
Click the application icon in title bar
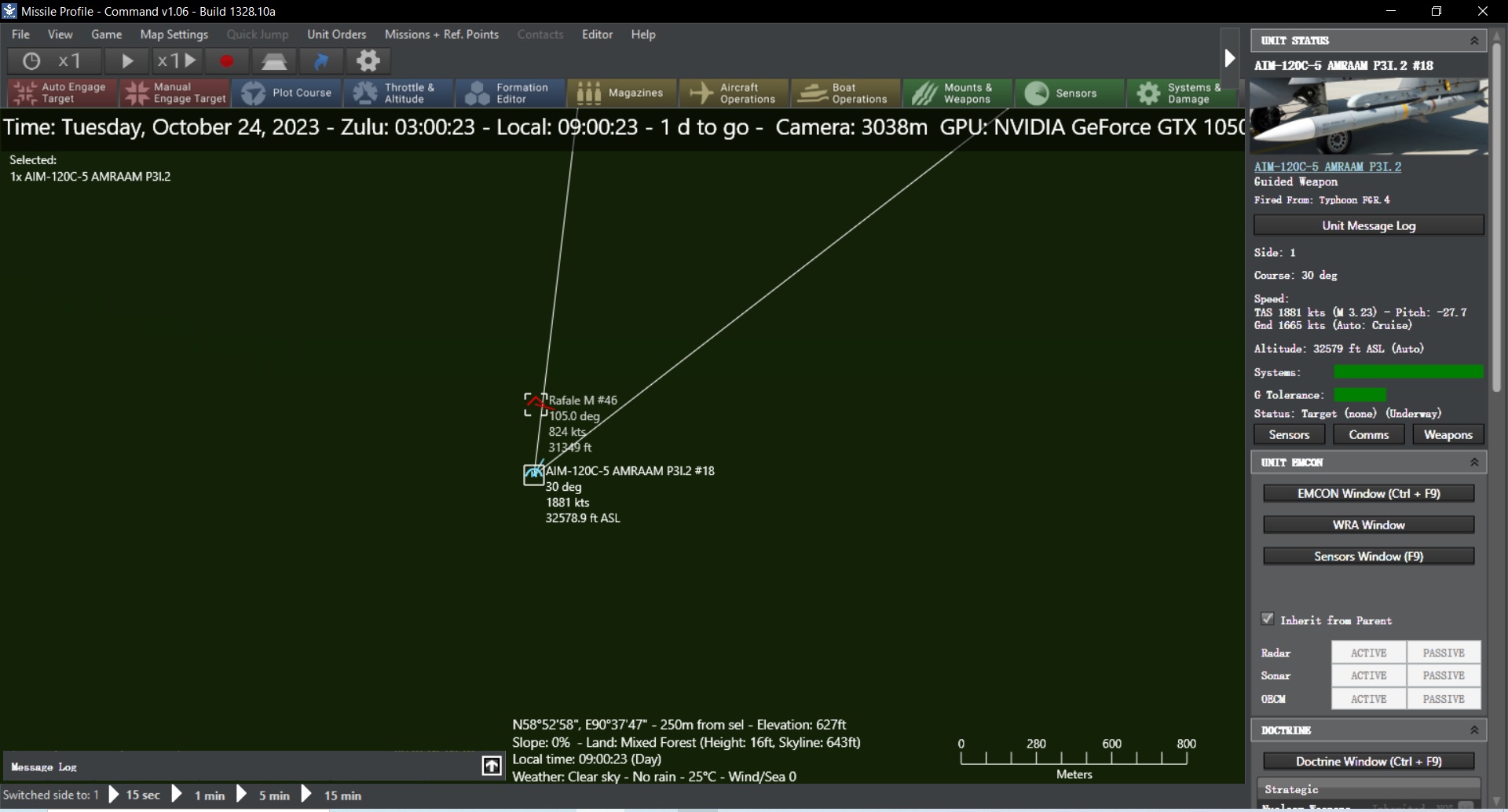click(x=9, y=11)
